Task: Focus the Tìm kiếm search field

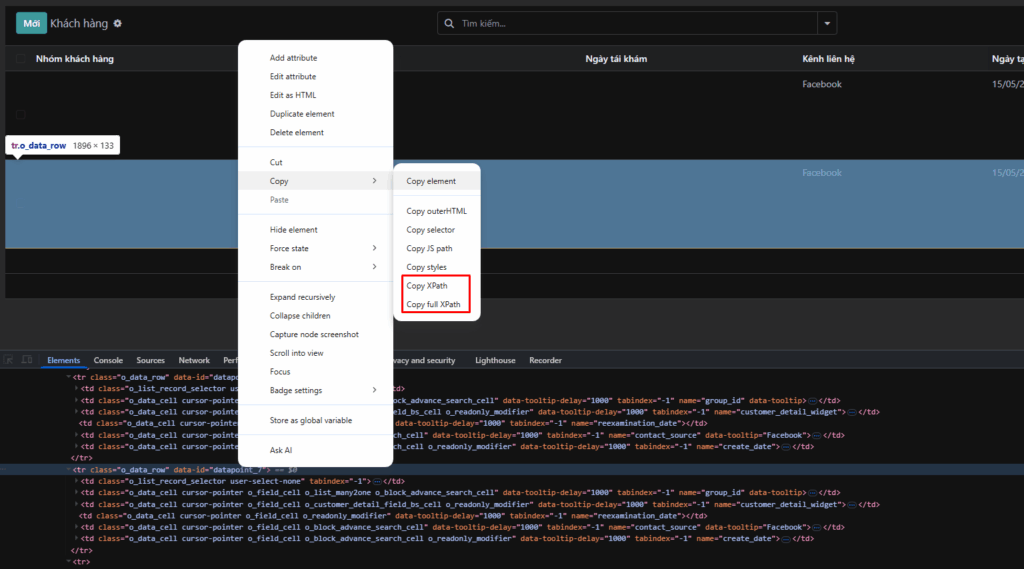Action: click(x=637, y=24)
